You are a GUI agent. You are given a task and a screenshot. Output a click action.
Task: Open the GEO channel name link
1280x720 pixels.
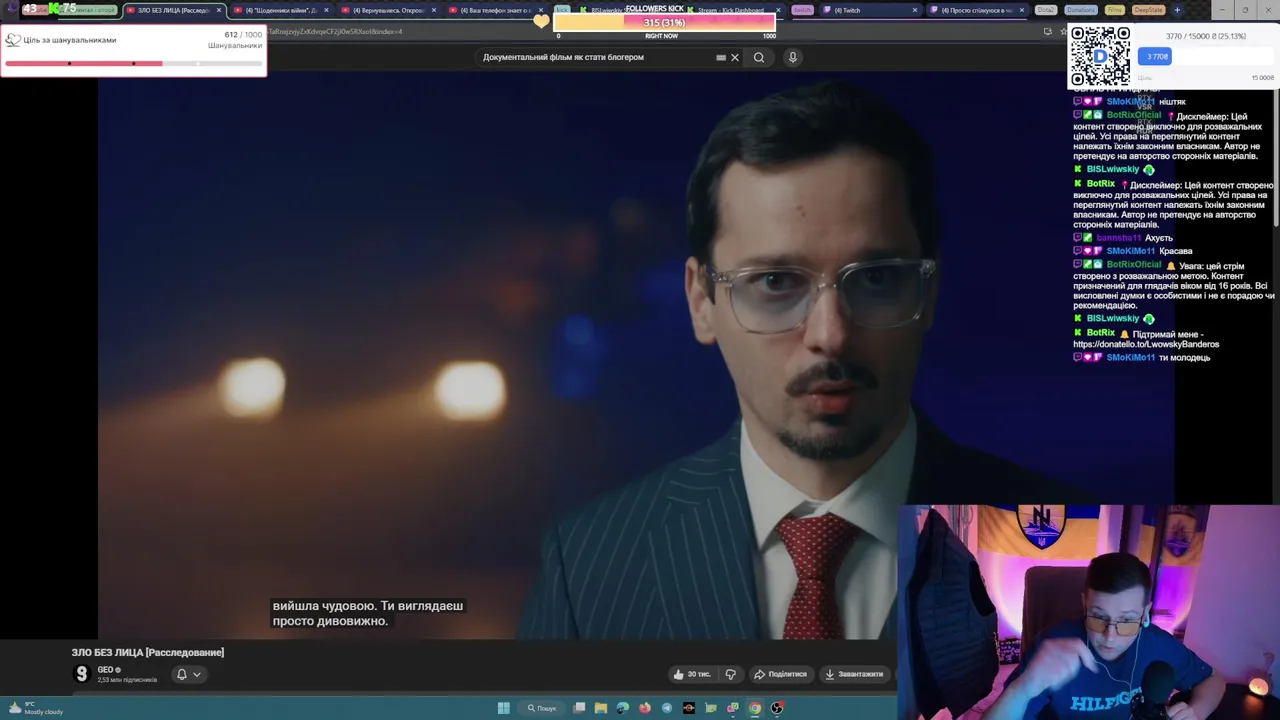105,670
